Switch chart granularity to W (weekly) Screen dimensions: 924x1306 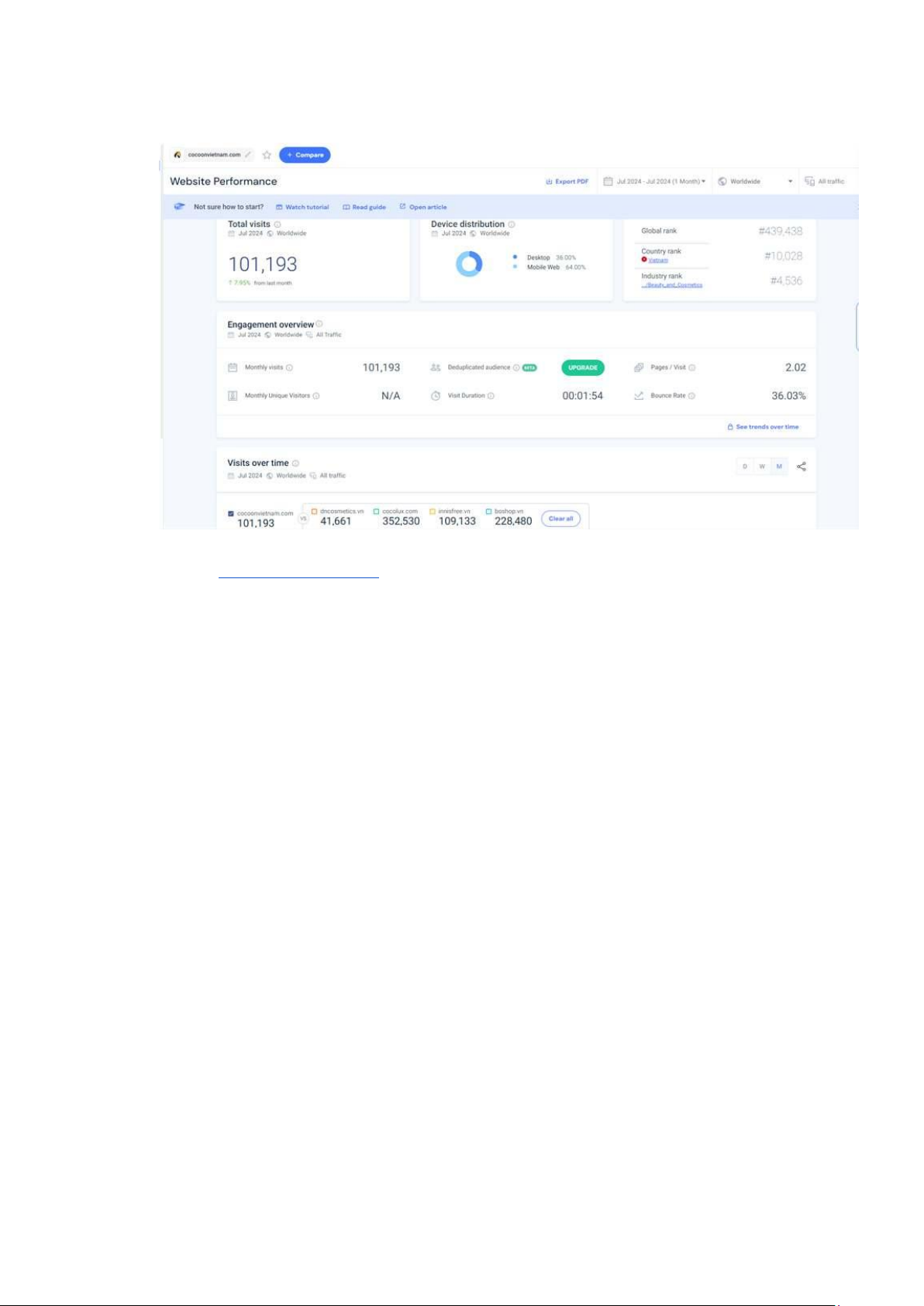[x=762, y=467]
